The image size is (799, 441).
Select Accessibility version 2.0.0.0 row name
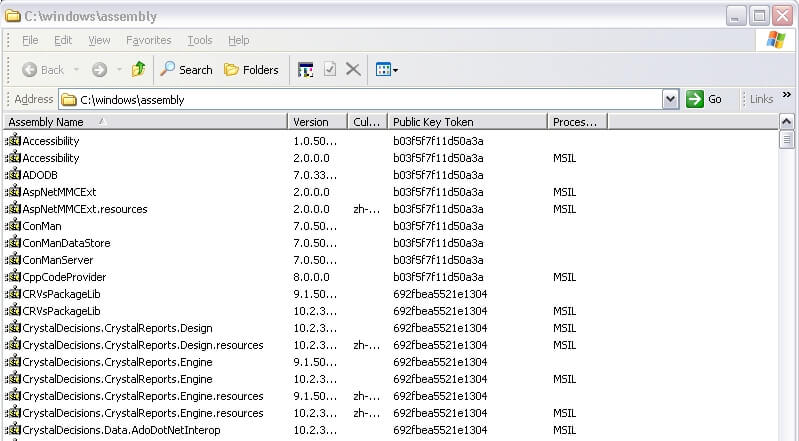click(x=51, y=158)
